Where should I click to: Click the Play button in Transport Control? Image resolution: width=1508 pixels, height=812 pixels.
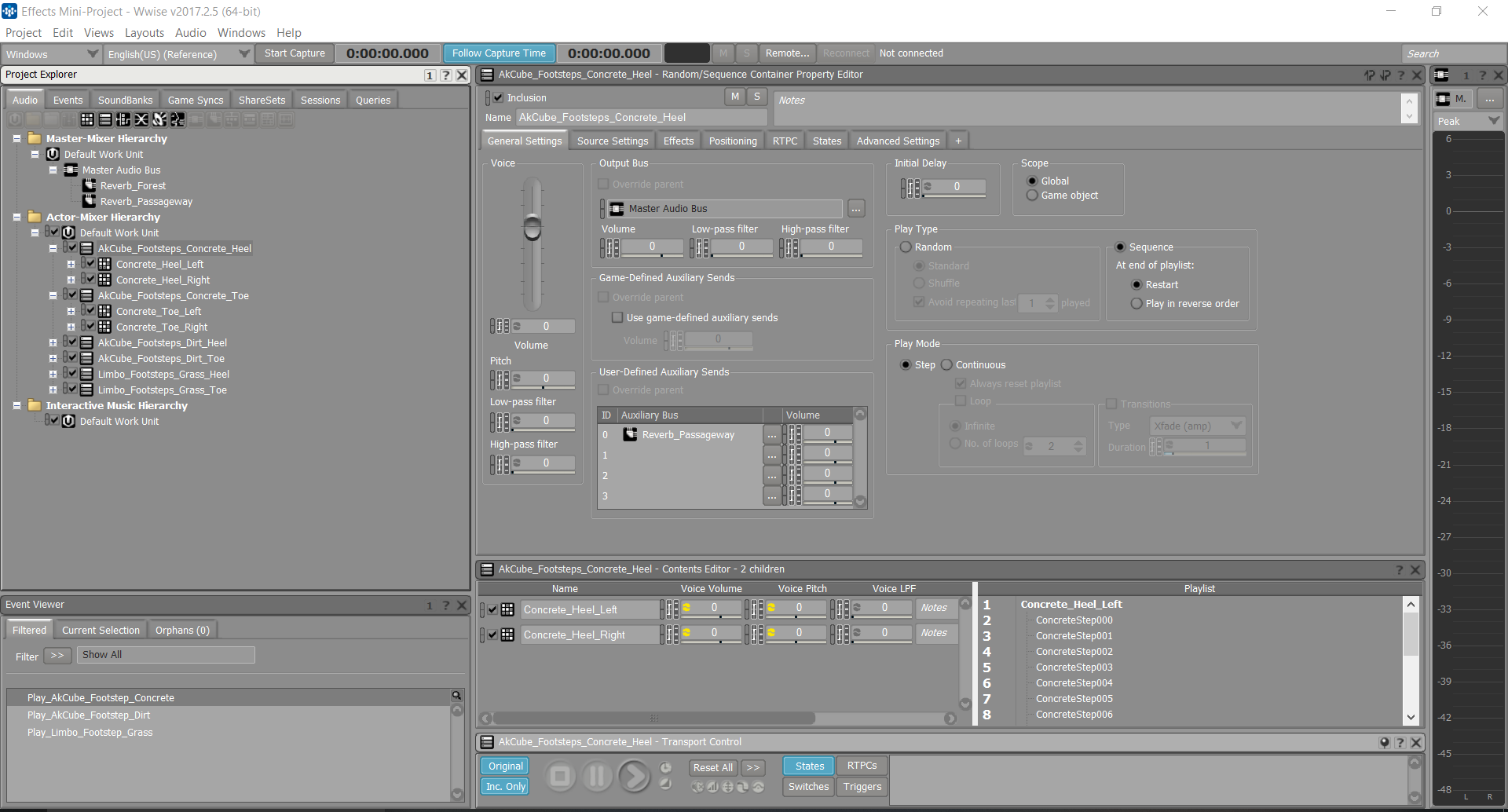[634, 777]
